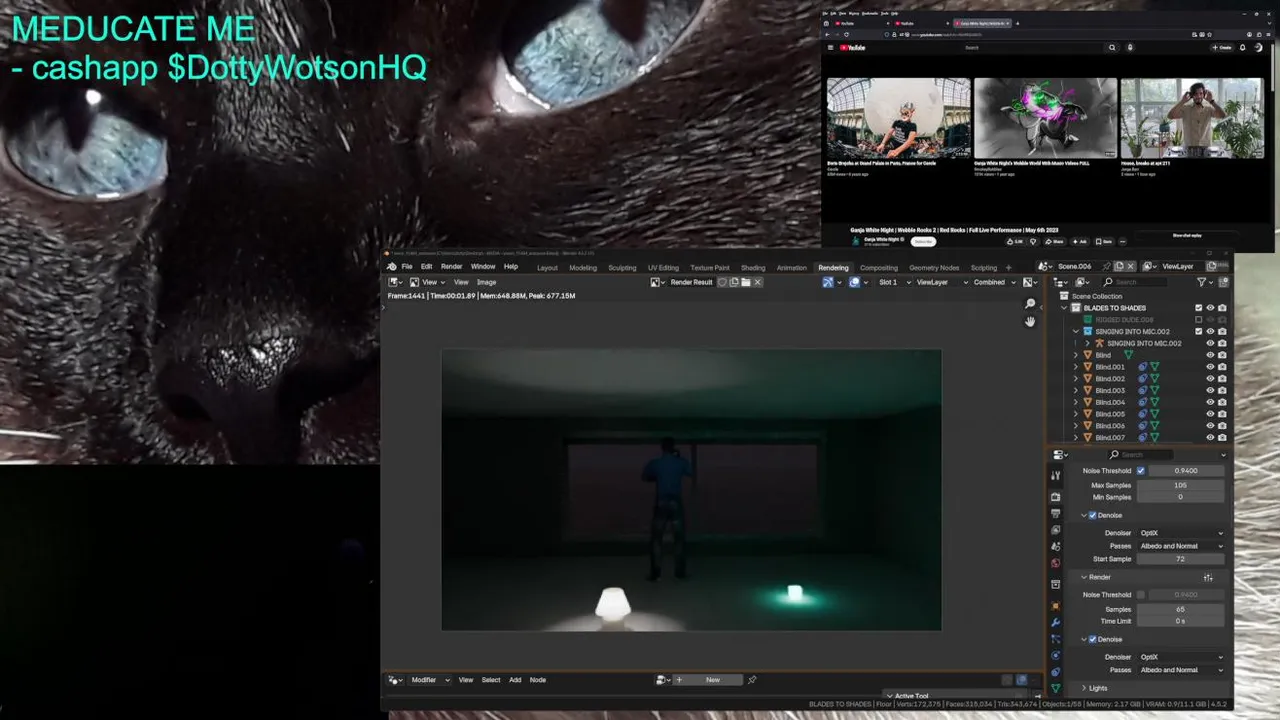The image size is (1280, 720).
Task: Open the Object Constraints properties tab icon
Action: click(x=1055, y=672)
